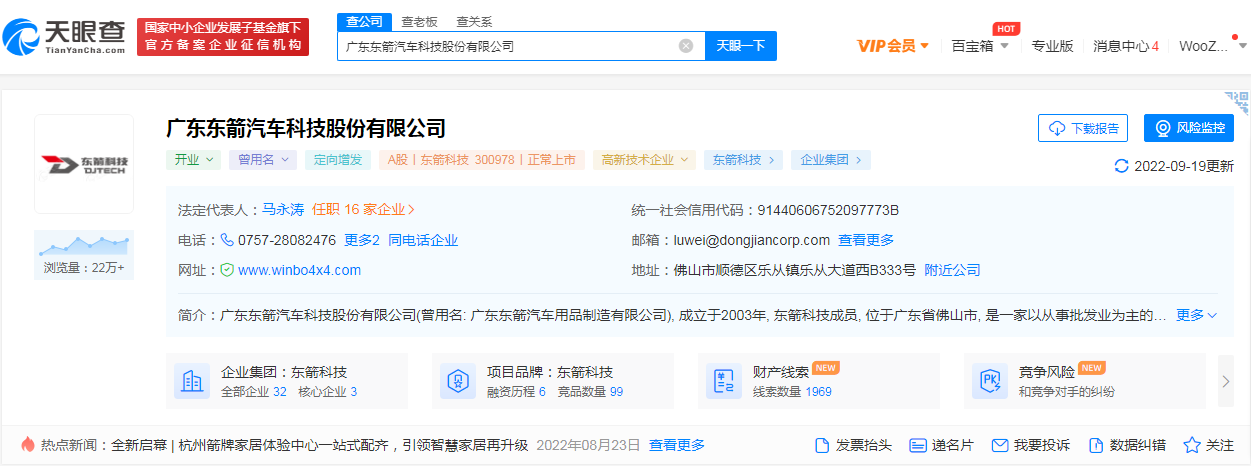Click the 定向增发 tag
The image size is (1251, 466).
[339, 159]
